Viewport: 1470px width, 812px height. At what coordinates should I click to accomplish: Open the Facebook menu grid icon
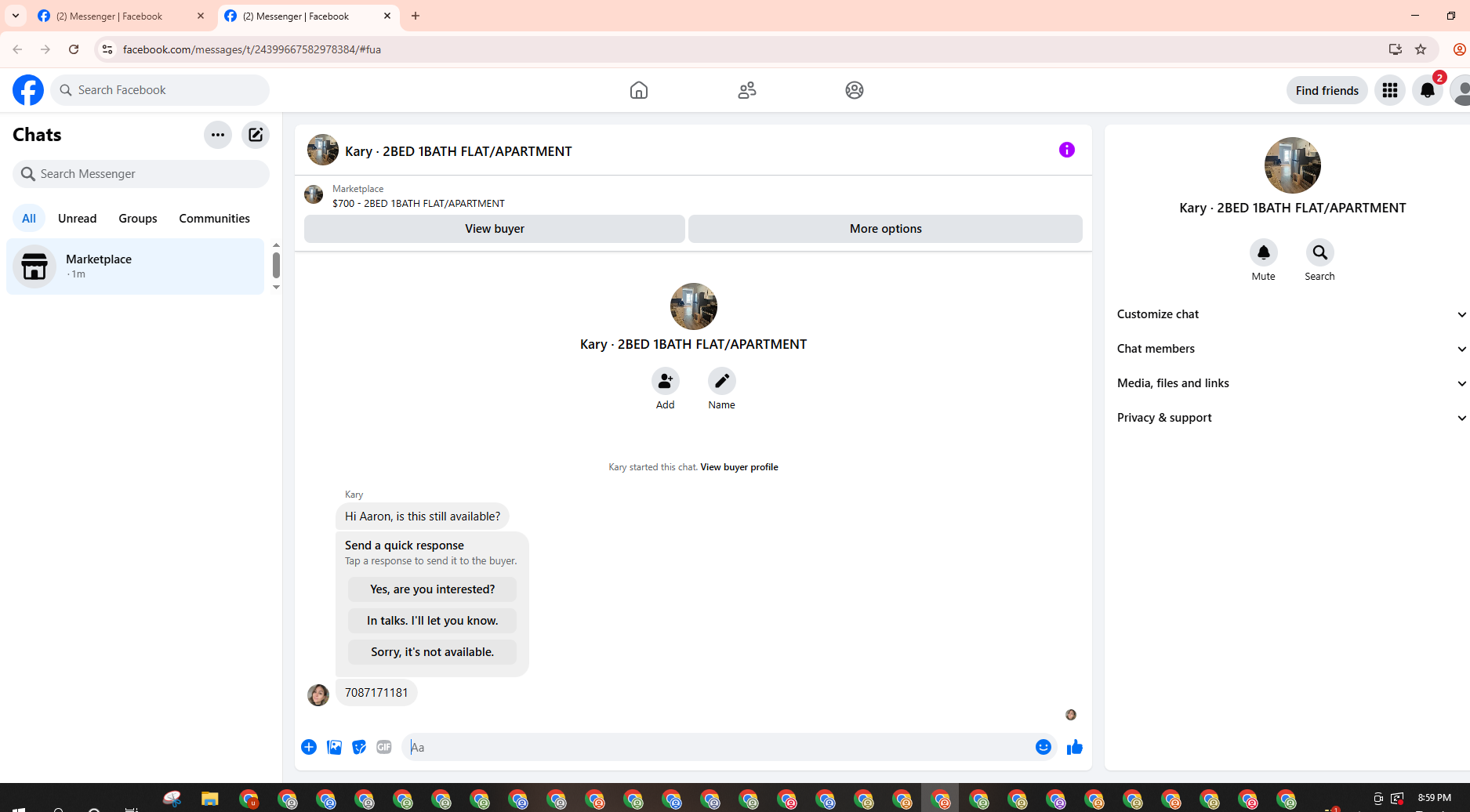[1390, 90]
